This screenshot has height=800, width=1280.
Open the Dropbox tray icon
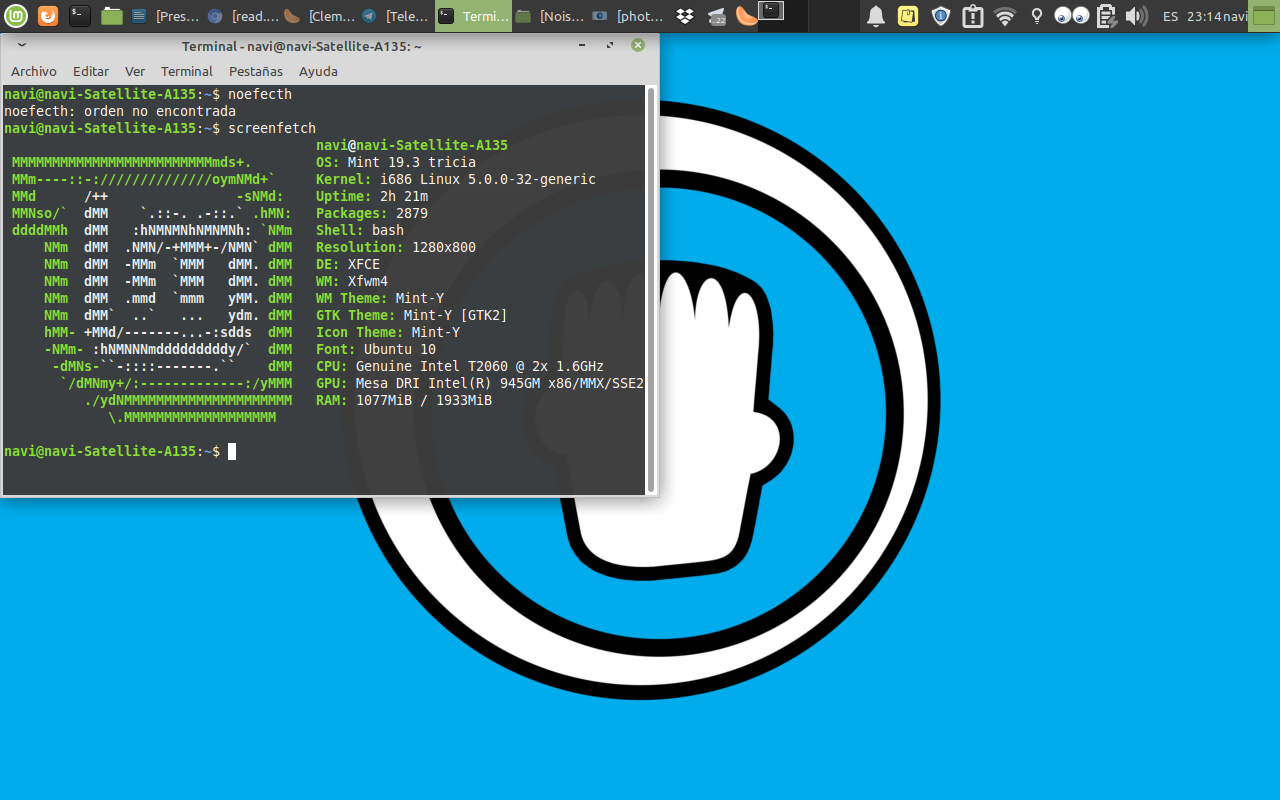[x=685, y=16]
